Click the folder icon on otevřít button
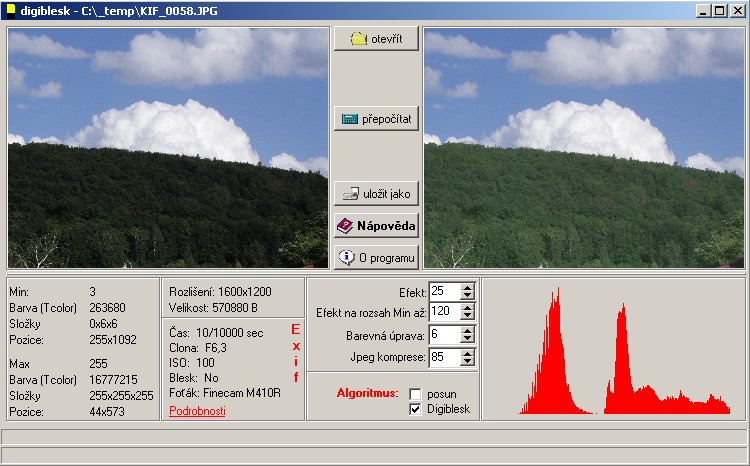The height and width of the screenshot is (466, 750). coord(359,38)
